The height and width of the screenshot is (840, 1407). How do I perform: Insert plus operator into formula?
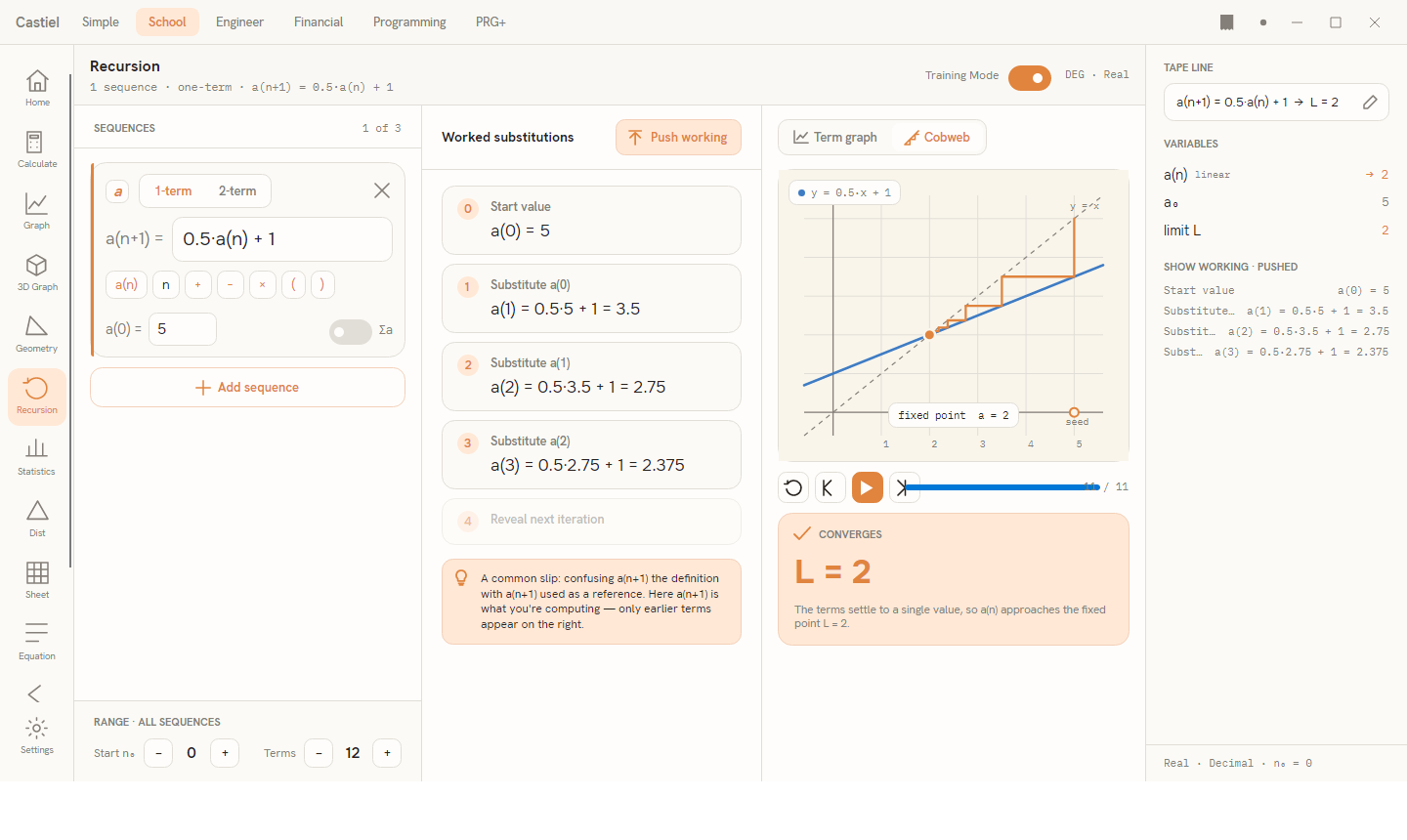point(197,285)
